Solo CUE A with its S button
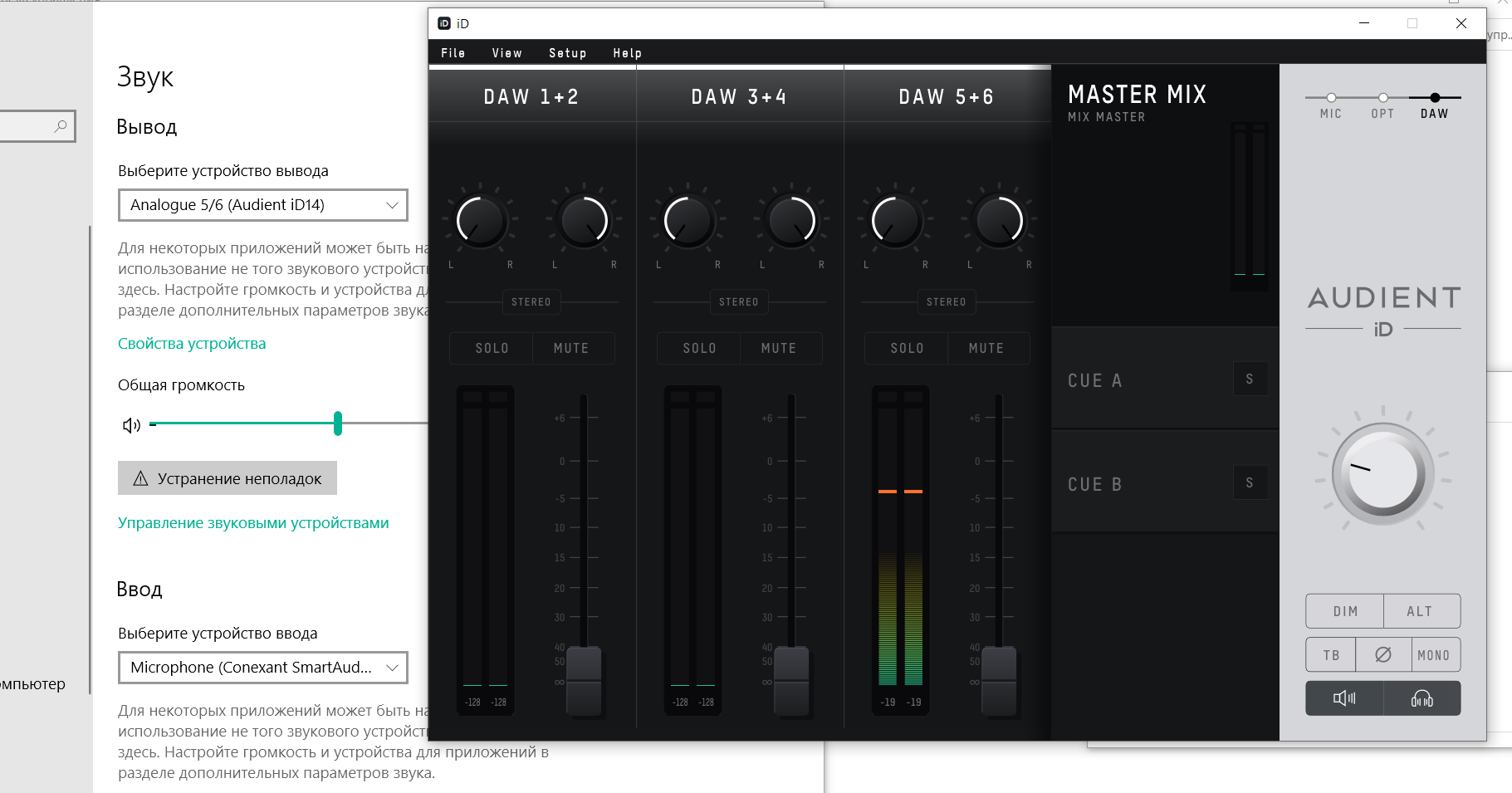 [1250, 379]
